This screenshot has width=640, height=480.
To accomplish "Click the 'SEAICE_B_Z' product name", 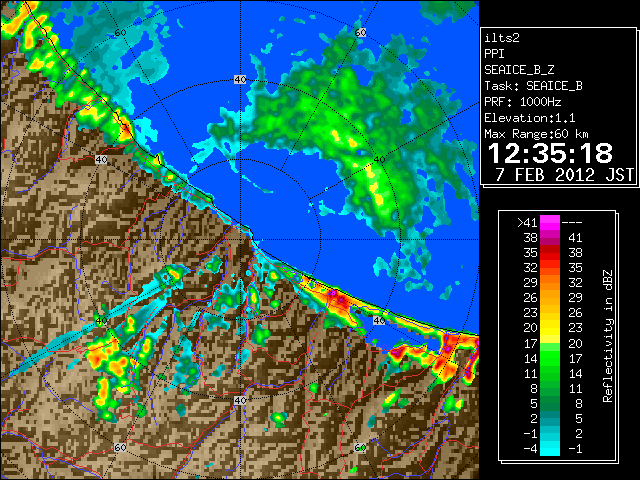I will (x=519, y=70).
